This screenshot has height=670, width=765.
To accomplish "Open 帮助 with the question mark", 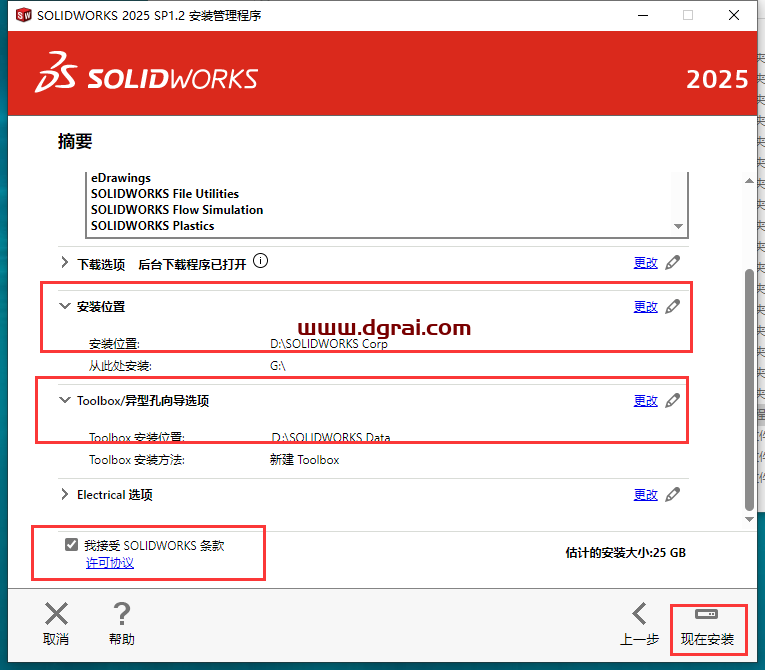I will (121, 624).
